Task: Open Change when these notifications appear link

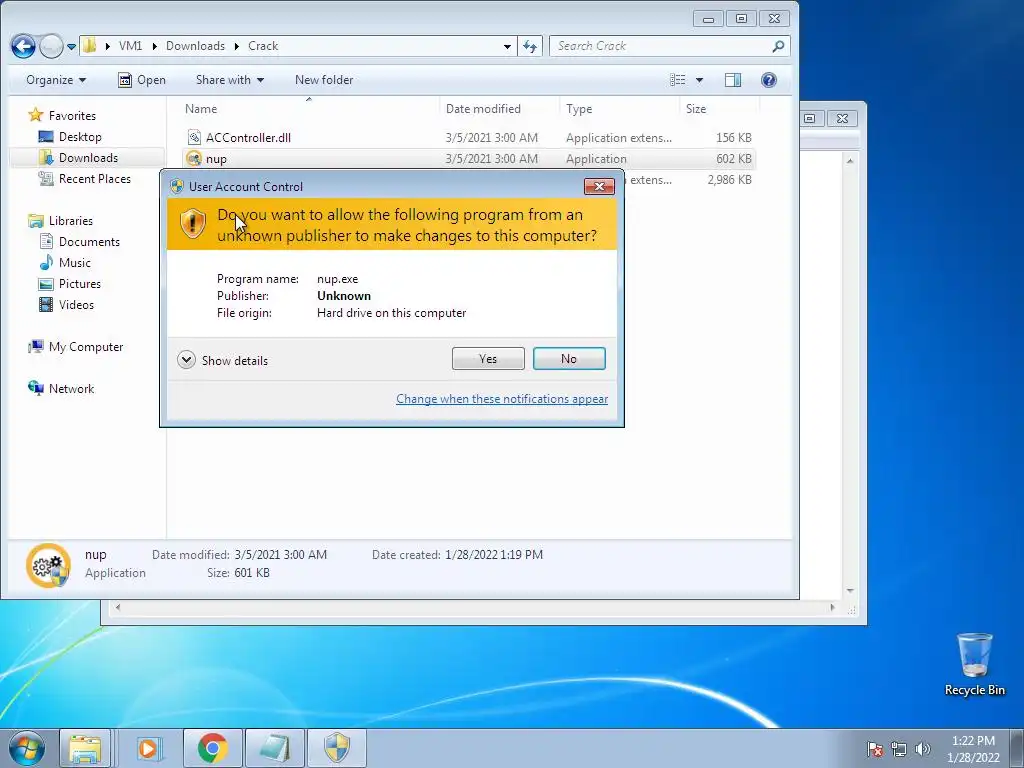Action: point(502,399)
